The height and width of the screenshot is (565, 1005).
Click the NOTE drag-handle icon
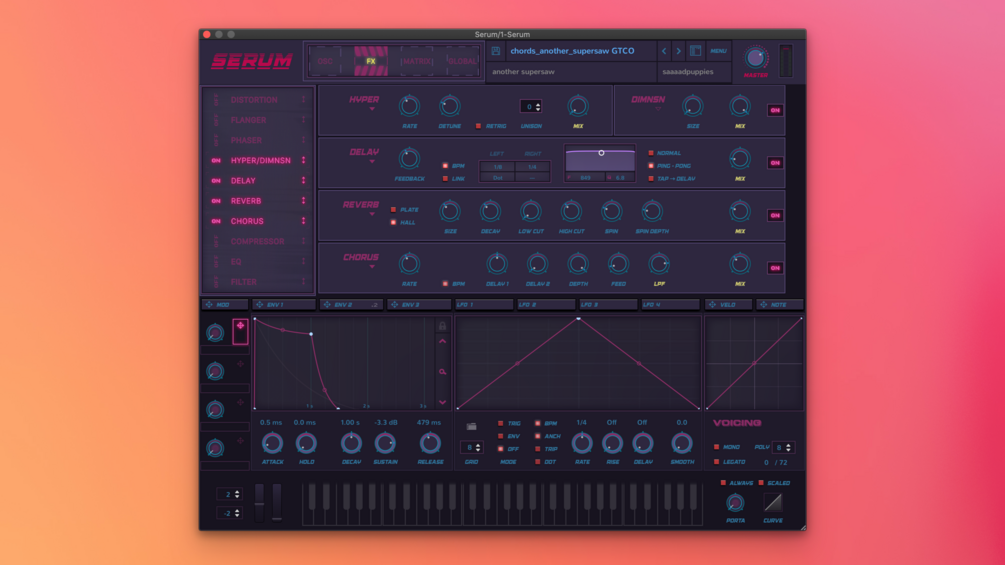tap(763, 305)
